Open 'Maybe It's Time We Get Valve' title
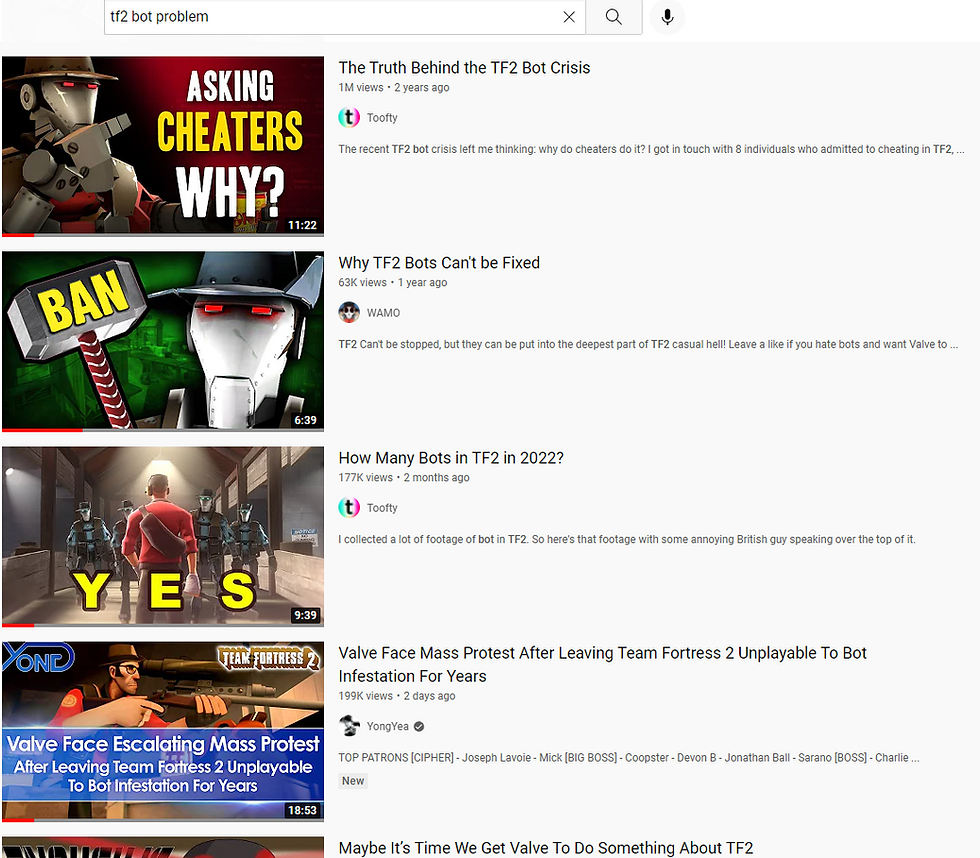Viewport: 980px width, 858px height. 546,847
